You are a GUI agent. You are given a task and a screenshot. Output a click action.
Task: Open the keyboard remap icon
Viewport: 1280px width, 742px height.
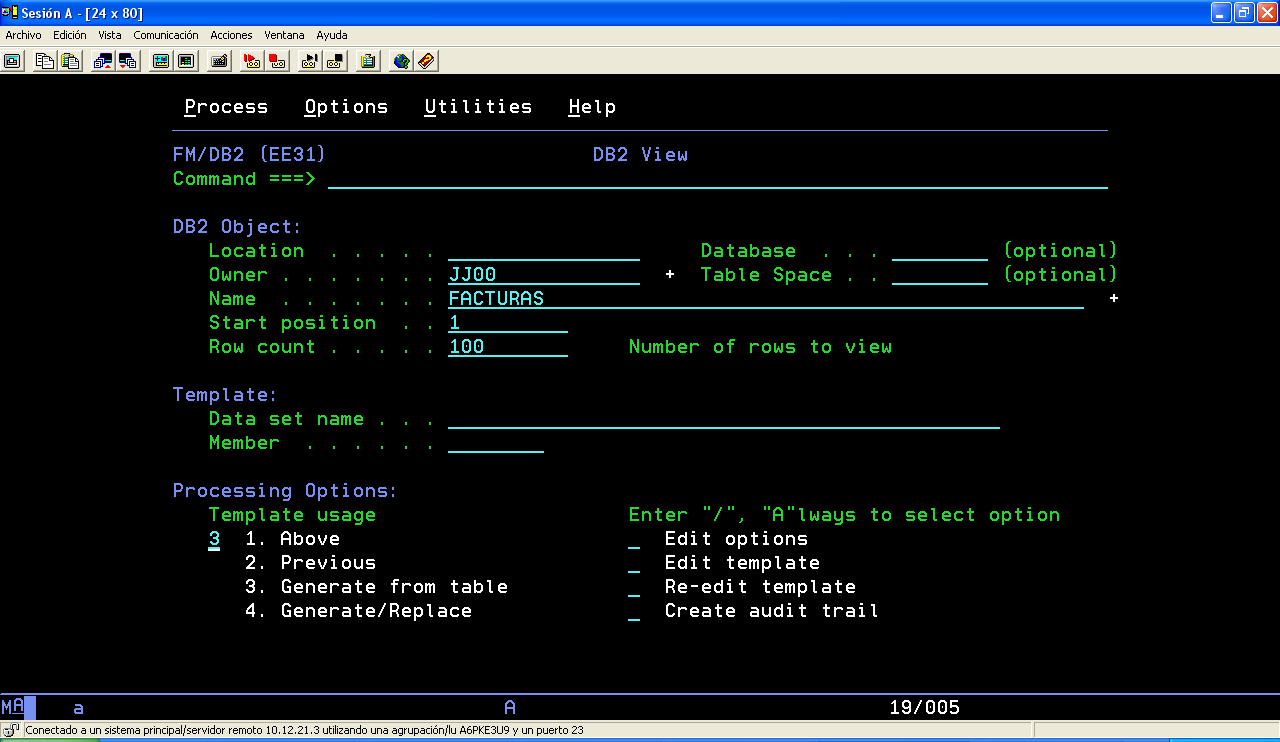220,61
